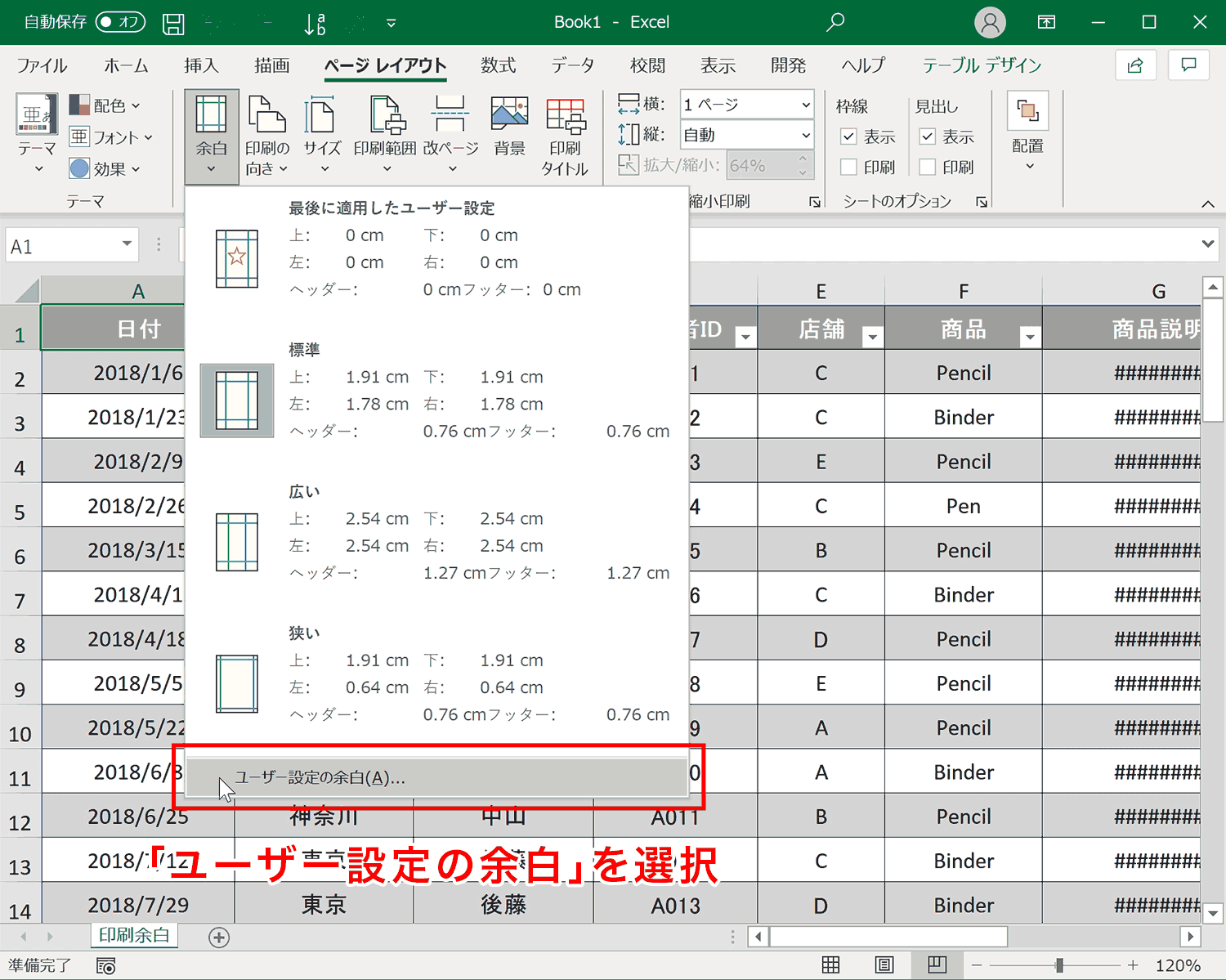Viewport: 1226px width, 980px height.
Task: Click the zoom out minus button
Action: click(x=976, y=965)
